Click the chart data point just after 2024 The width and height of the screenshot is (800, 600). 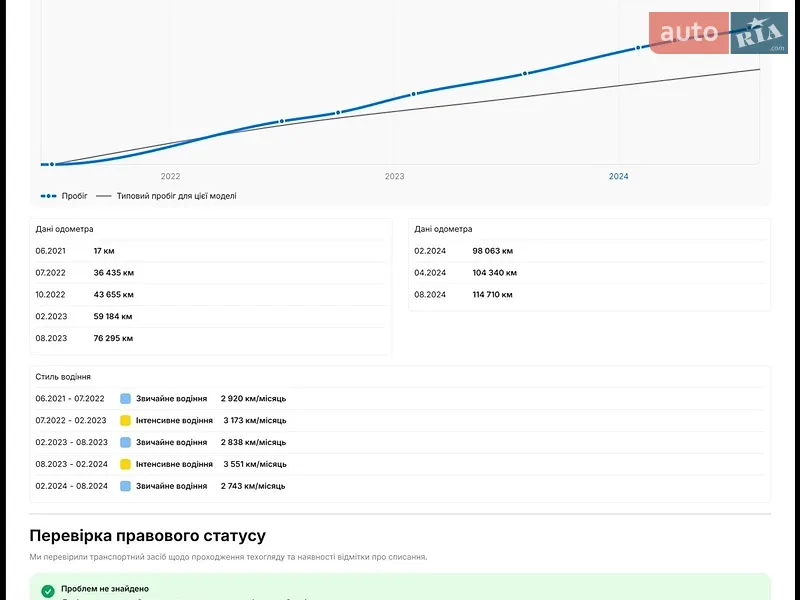click(x=638, y=48)
